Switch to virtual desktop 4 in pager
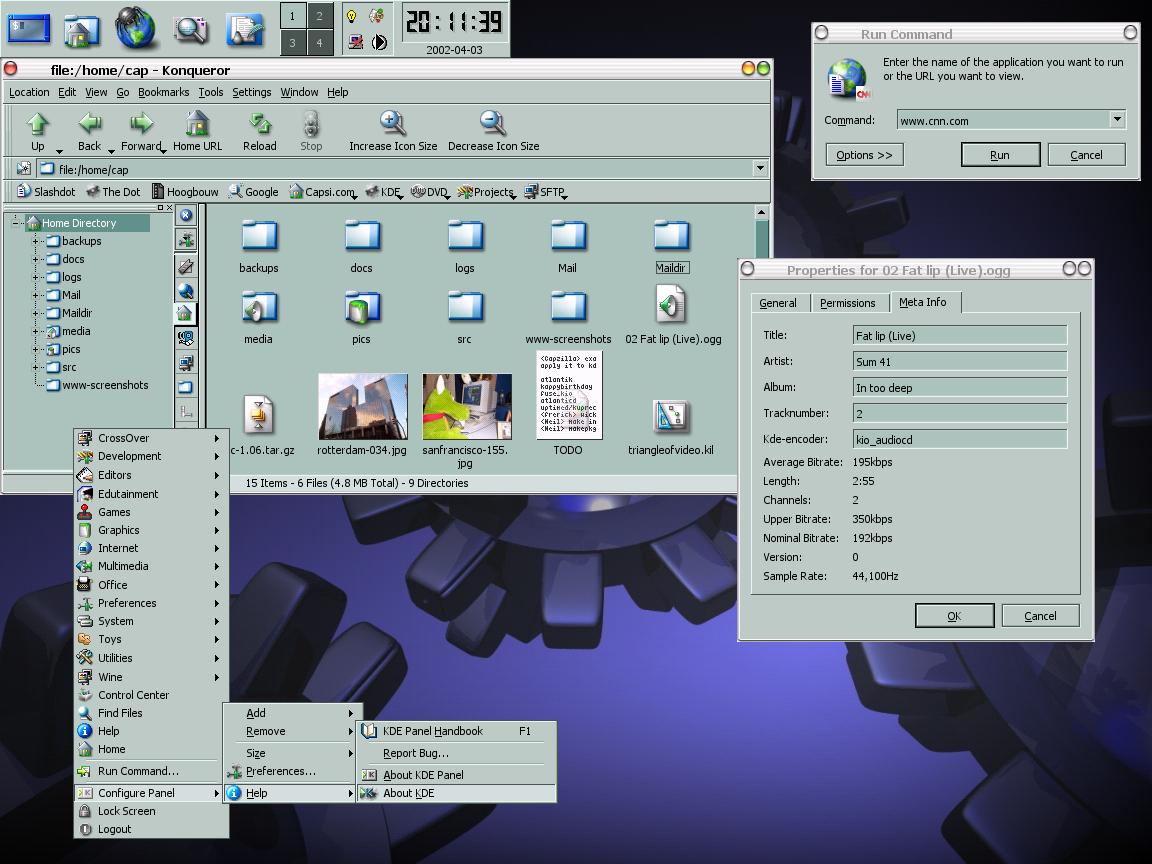This screenshot has width=1152, height=864. (320, 43)
